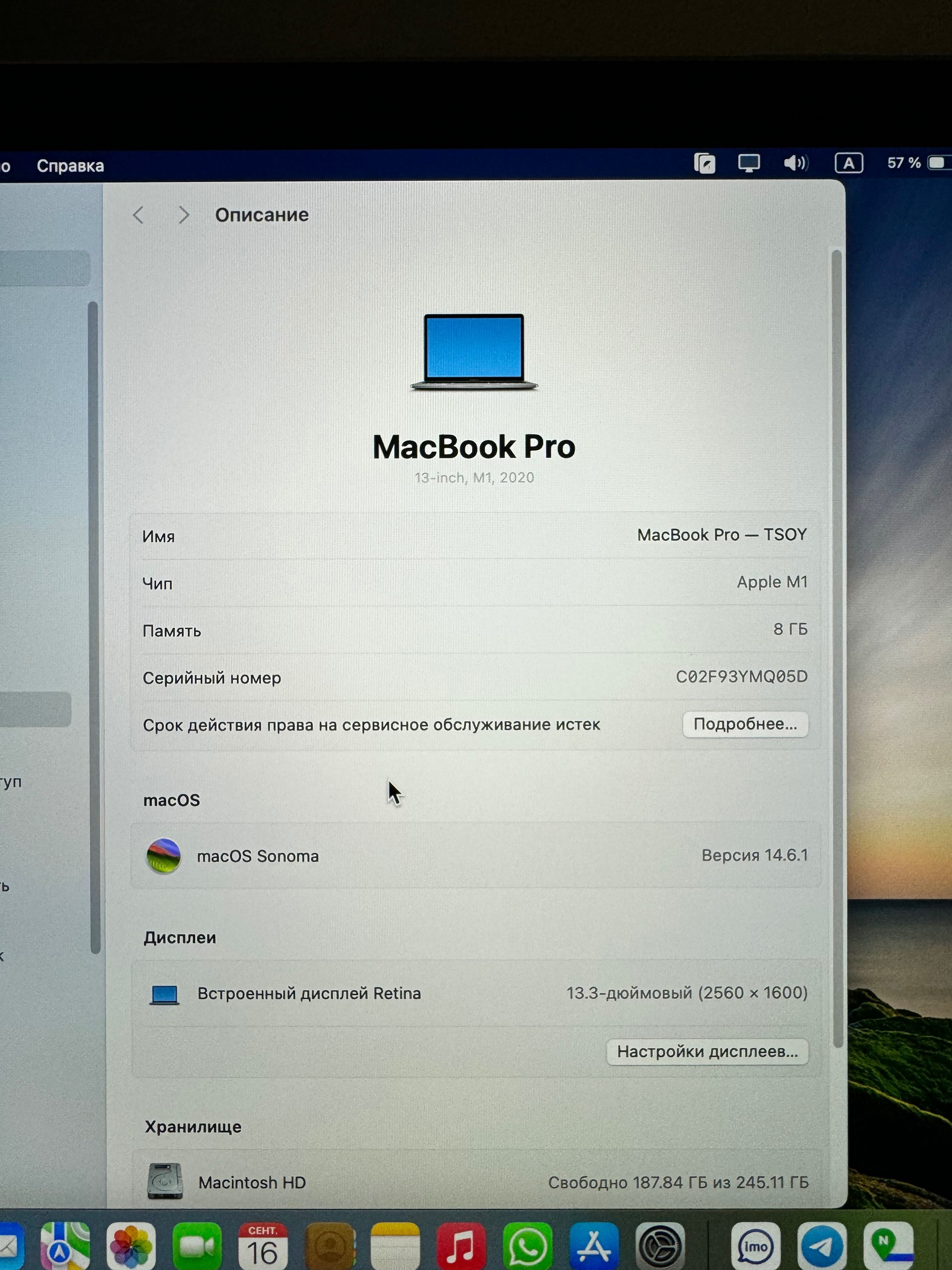
Task: Click Встроенный дисплей Retina row label
Action: tap(309, 994)
